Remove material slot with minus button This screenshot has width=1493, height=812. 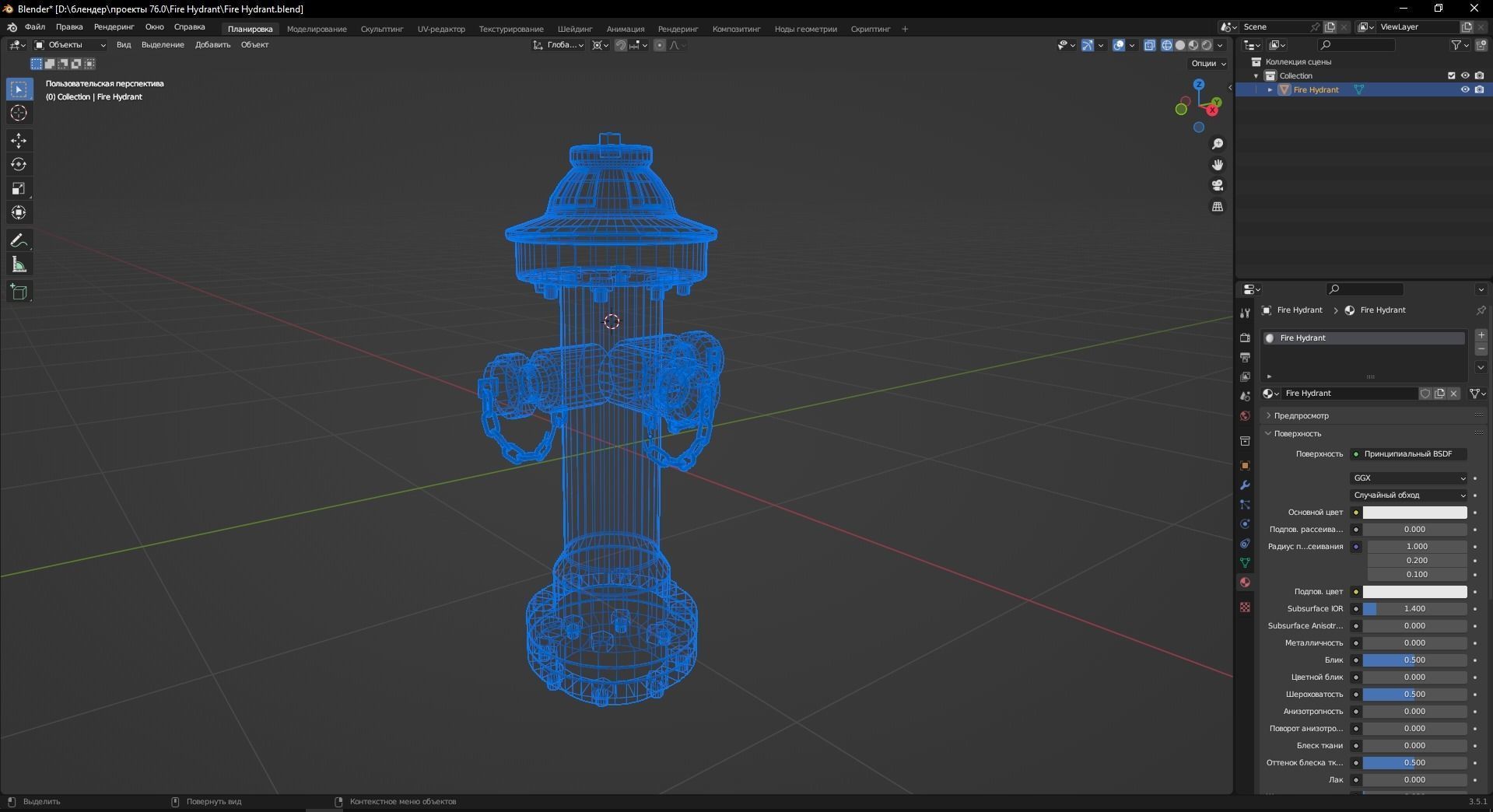click(x=1481, y=349)
